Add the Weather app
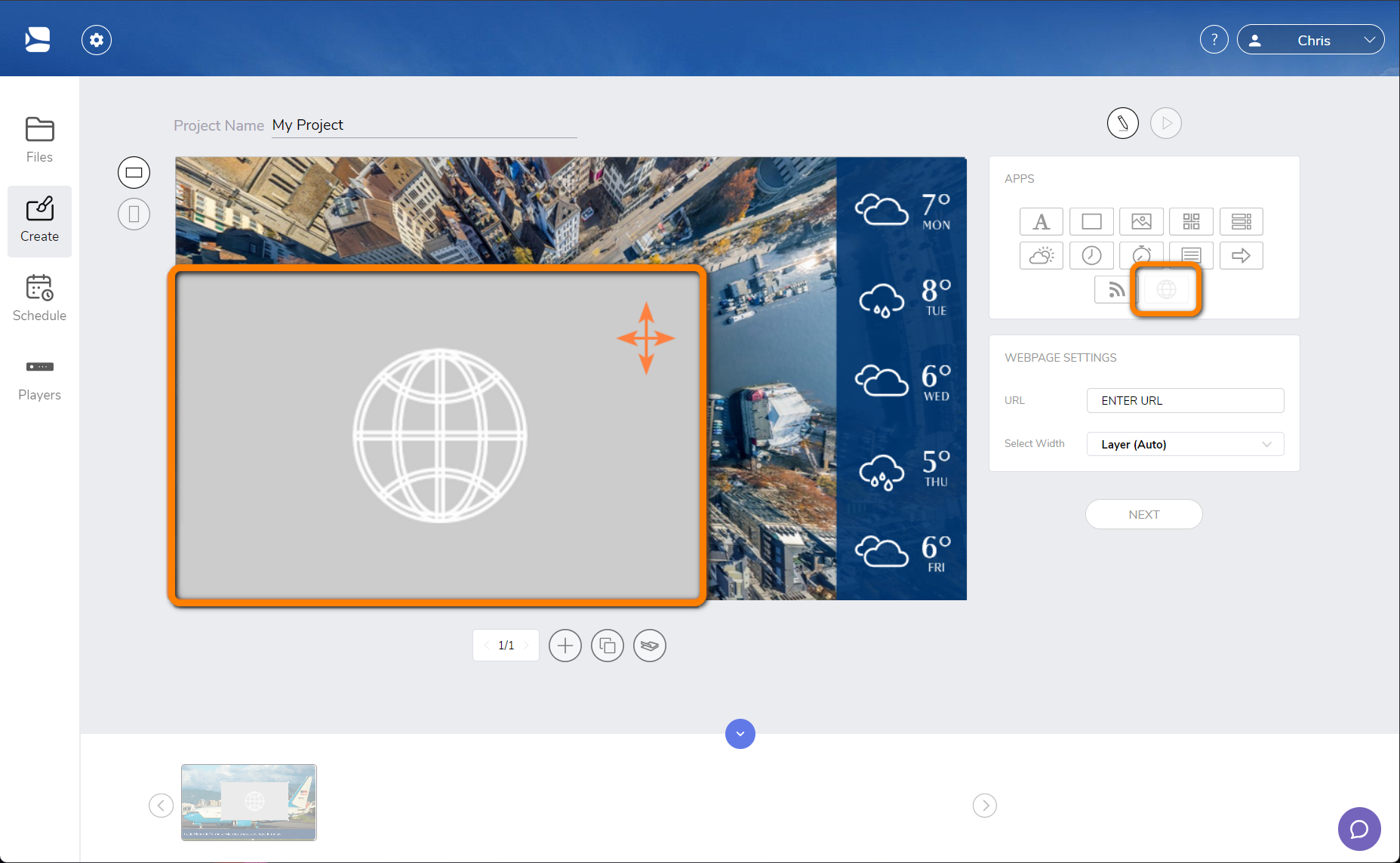Screen dimensions: 1400x863 pos(1042,256)
